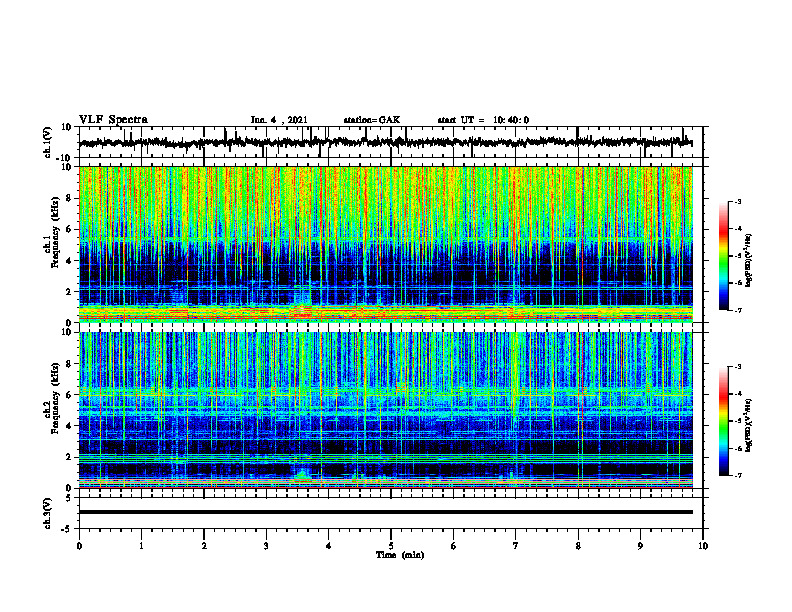The width and height of the screenshot is (792, 612).
Task: Click the "ch.1(V)" waveform axis label
Action: pos(48,142)
